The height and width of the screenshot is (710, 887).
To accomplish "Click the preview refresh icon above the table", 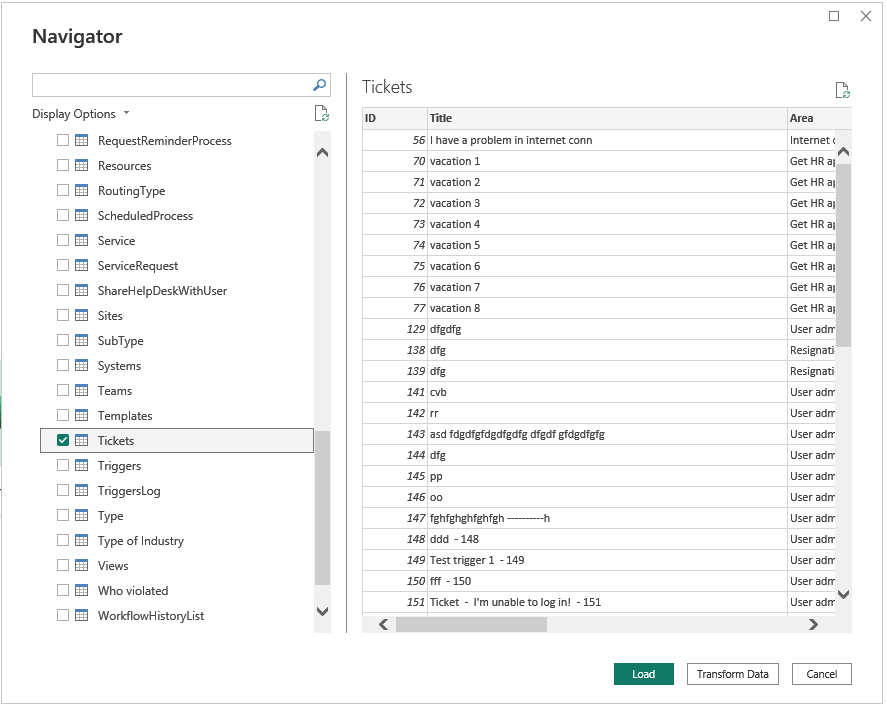I will (842, 90).
